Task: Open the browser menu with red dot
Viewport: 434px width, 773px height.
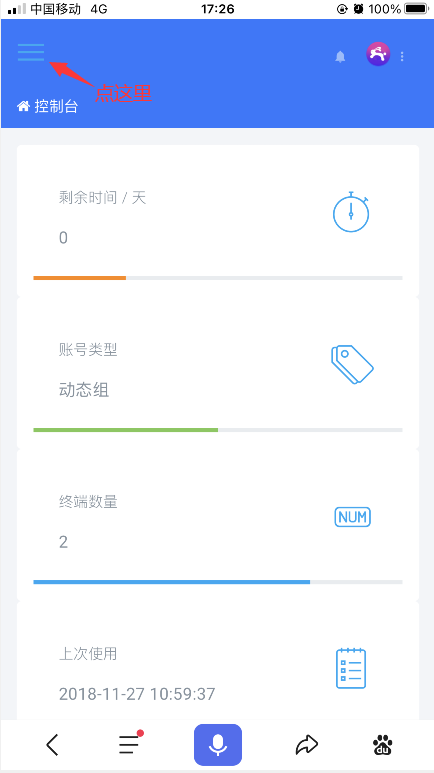Action: [131, 743]
